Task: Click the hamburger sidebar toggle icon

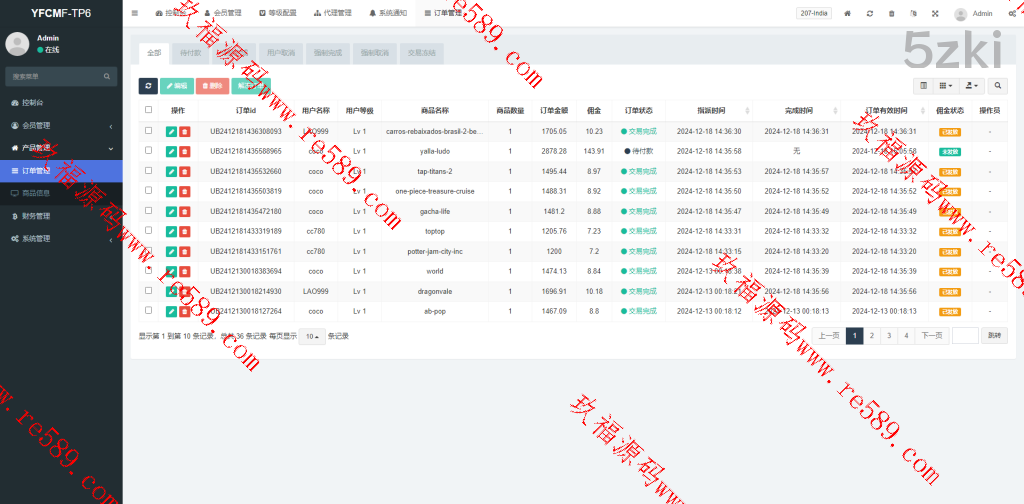Action: click(x=135, y=13)
